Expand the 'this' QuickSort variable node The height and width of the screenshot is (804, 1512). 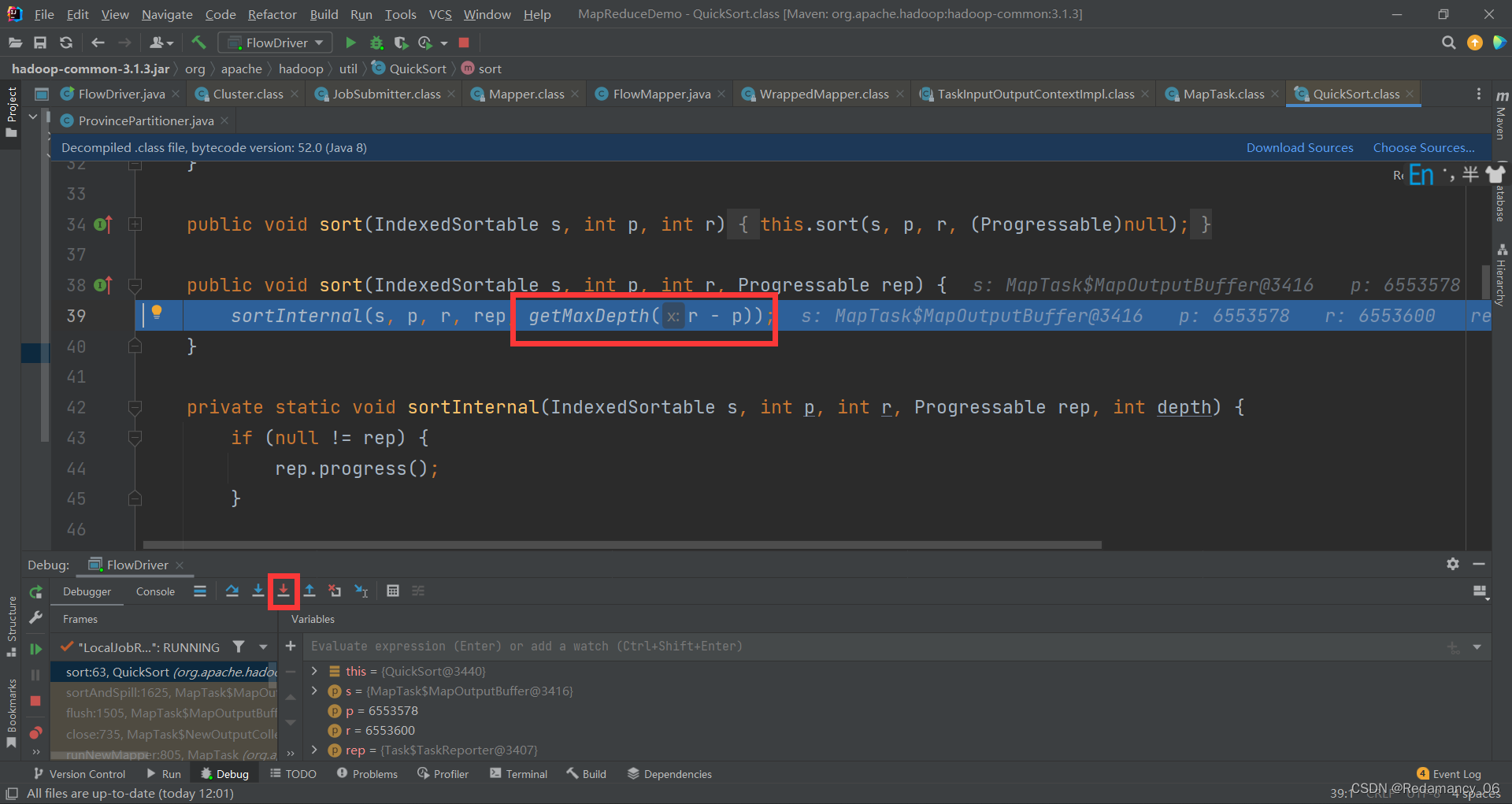314,671
